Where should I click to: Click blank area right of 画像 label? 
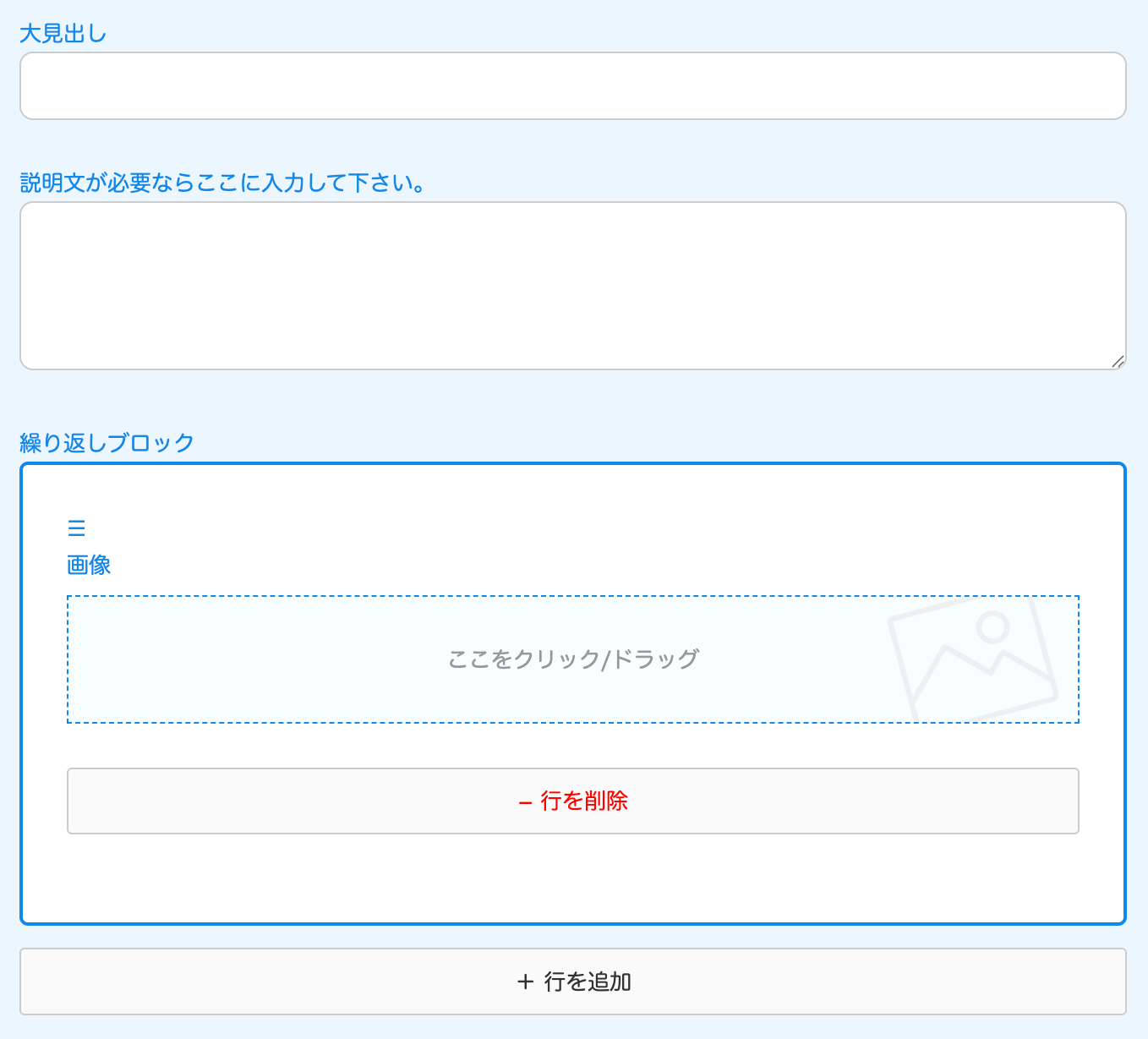pos(507,565)
